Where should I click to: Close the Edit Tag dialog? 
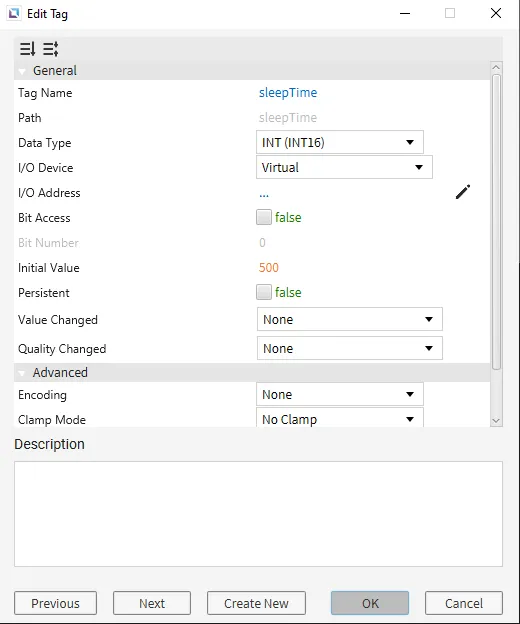tap(496, 14)
